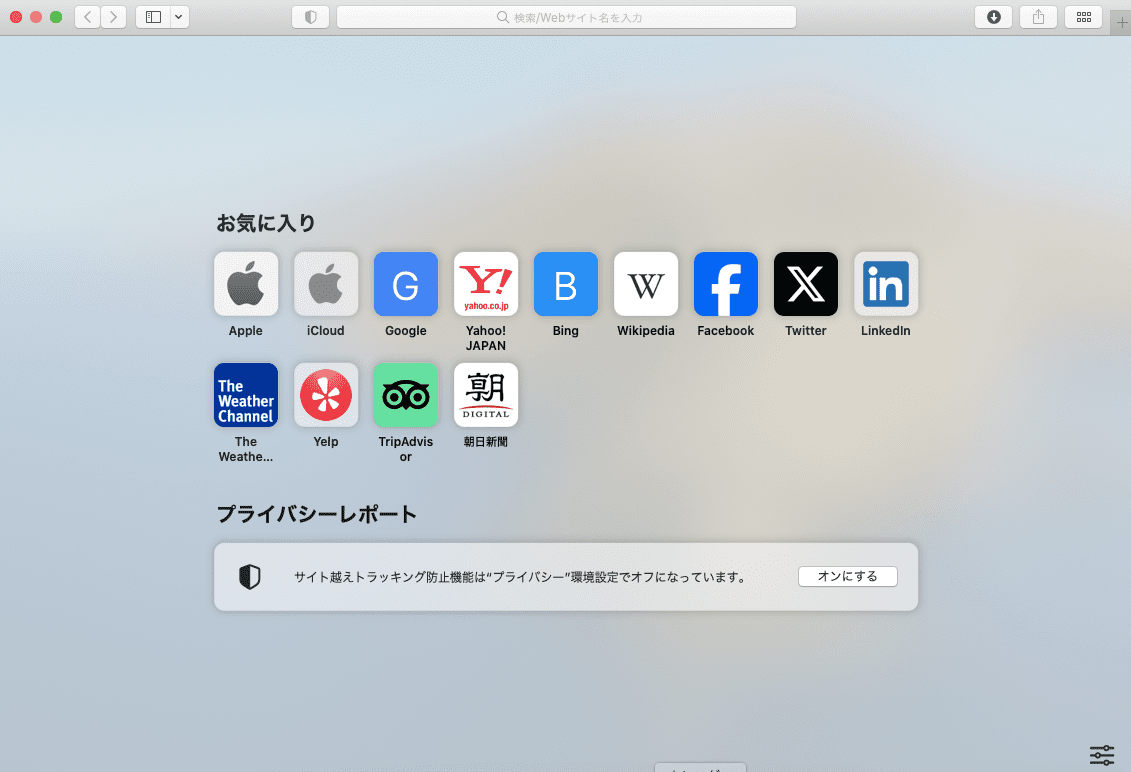Open the Bing favorite icon
The image size is (1131, 772).
pos(565,284)
